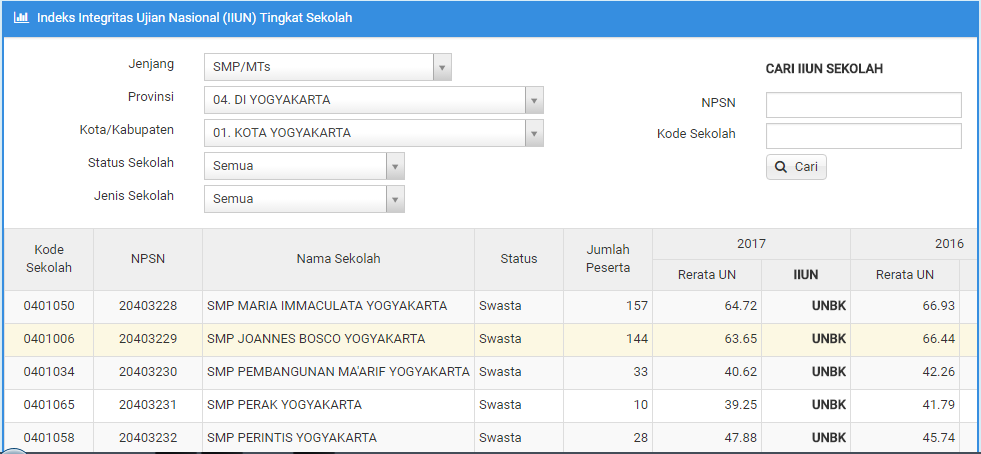The width and height of the screenshot is (981, 454).
Task: Click the 2017 average score 64.72
Action: point(743,306)
